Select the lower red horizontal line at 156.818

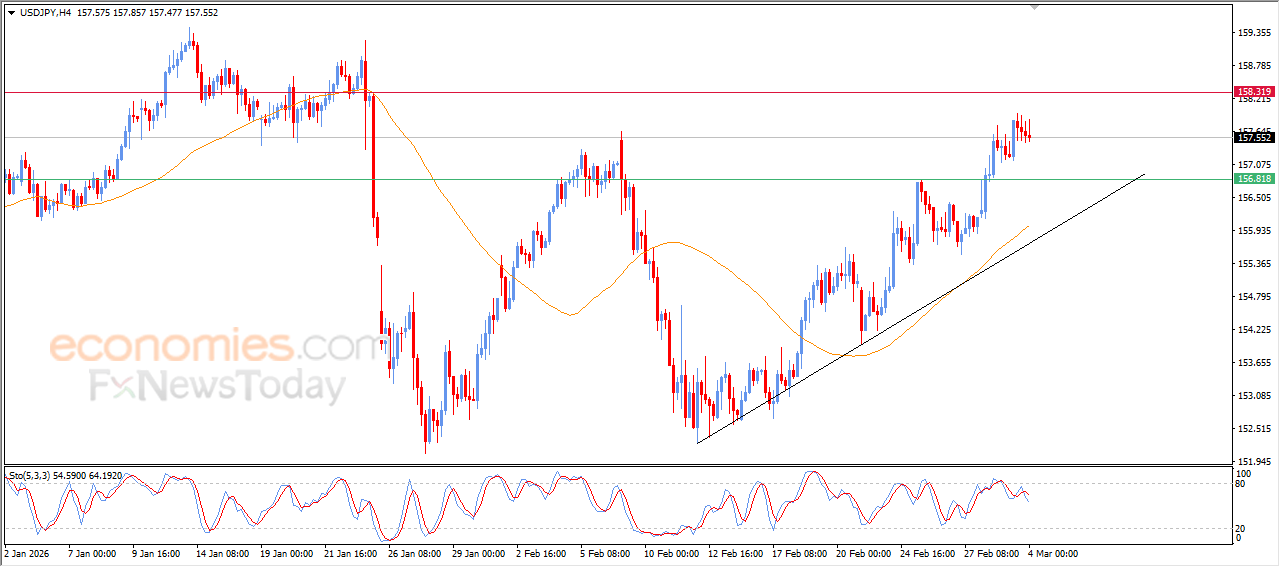300,179
